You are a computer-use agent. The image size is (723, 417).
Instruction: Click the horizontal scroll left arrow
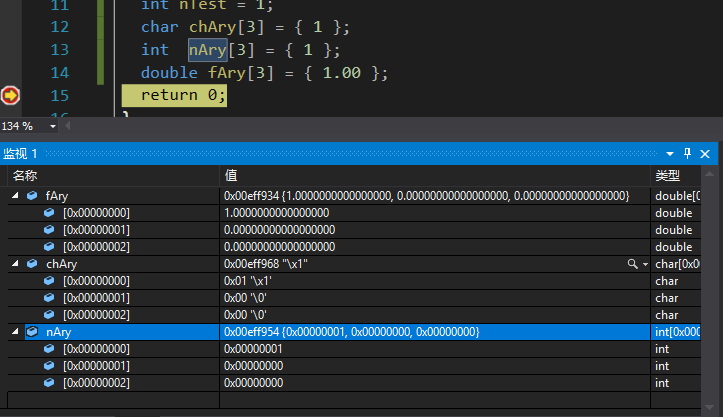click(x=67, y=126)
